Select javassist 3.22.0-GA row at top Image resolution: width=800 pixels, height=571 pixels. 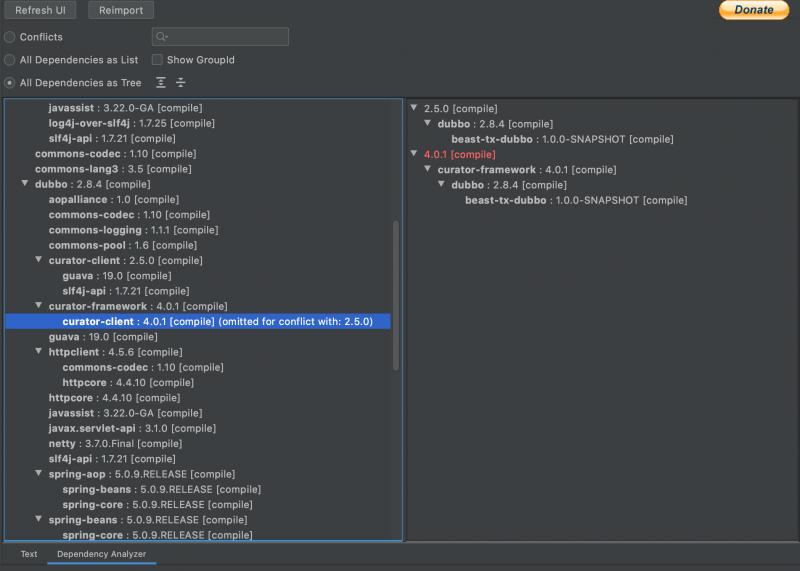coord(125,108)
